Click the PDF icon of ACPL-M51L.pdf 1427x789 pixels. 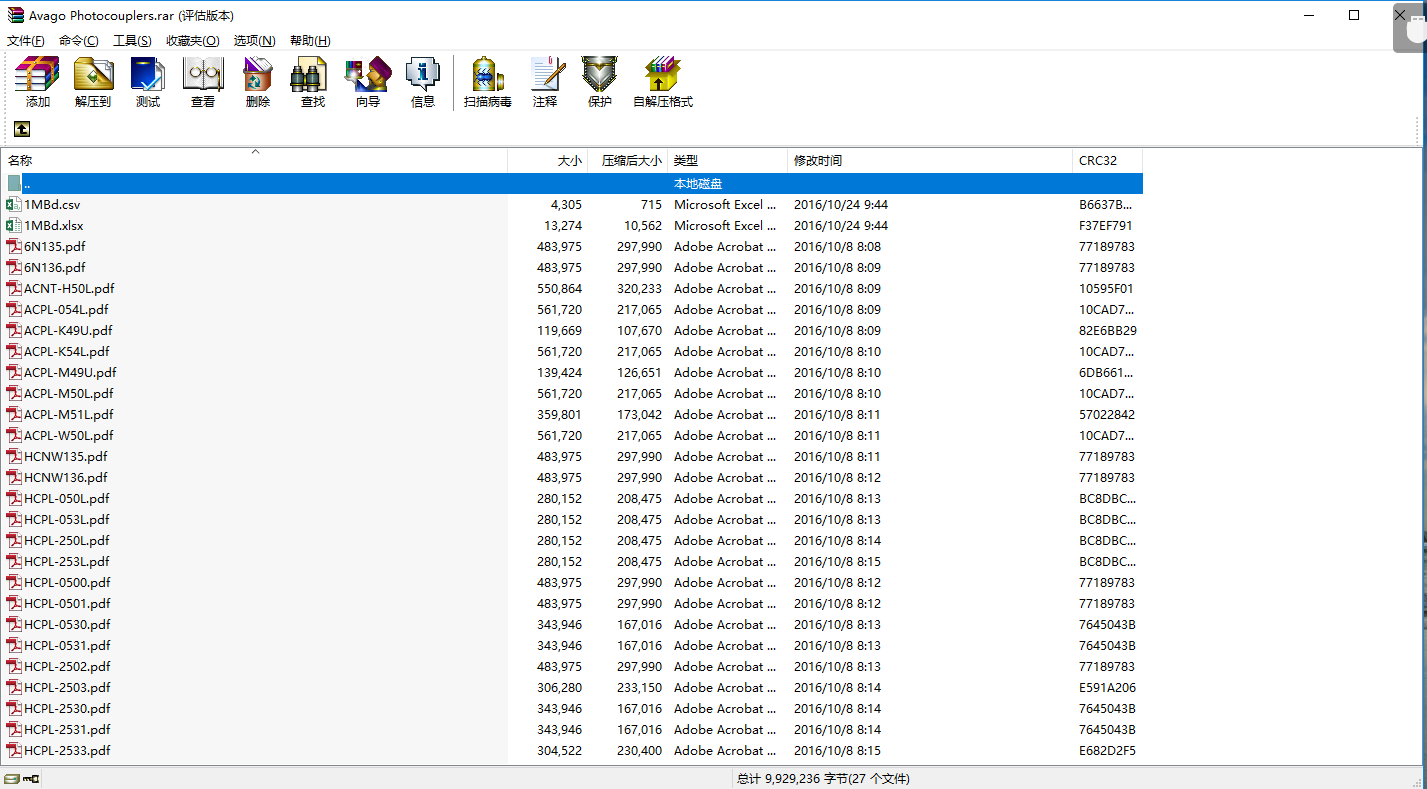pyautogui.click(x=14, y=414)
